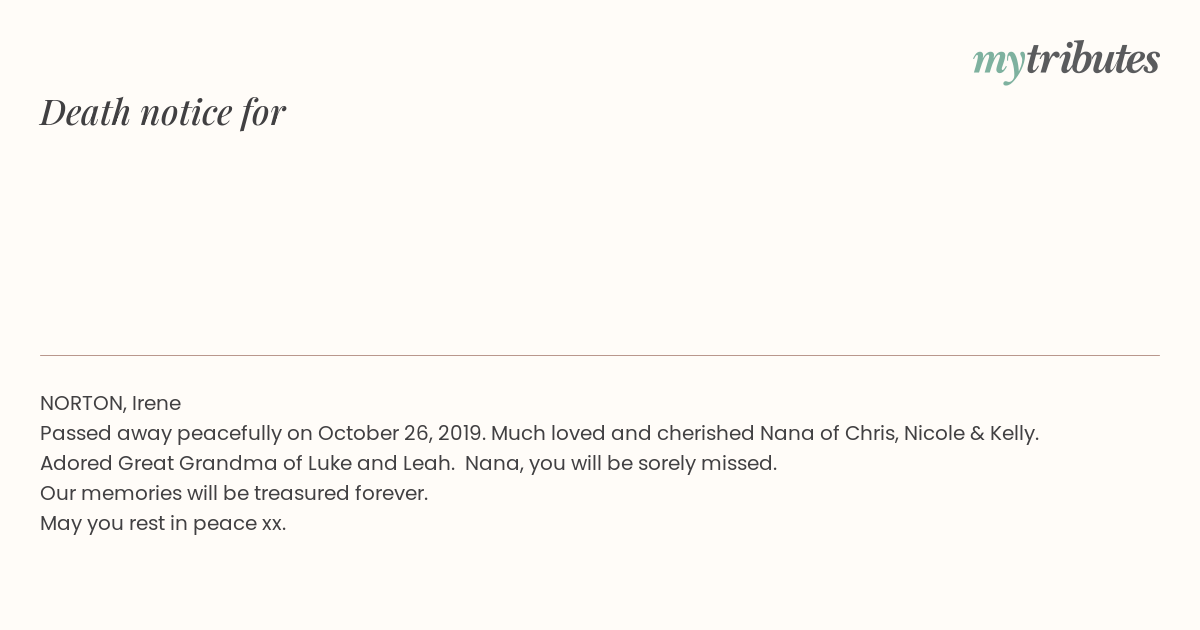This screenshot has width=1200, height=630.
Task: Click the "Our memories will be treasured forever" line
Action: [234, 494]
